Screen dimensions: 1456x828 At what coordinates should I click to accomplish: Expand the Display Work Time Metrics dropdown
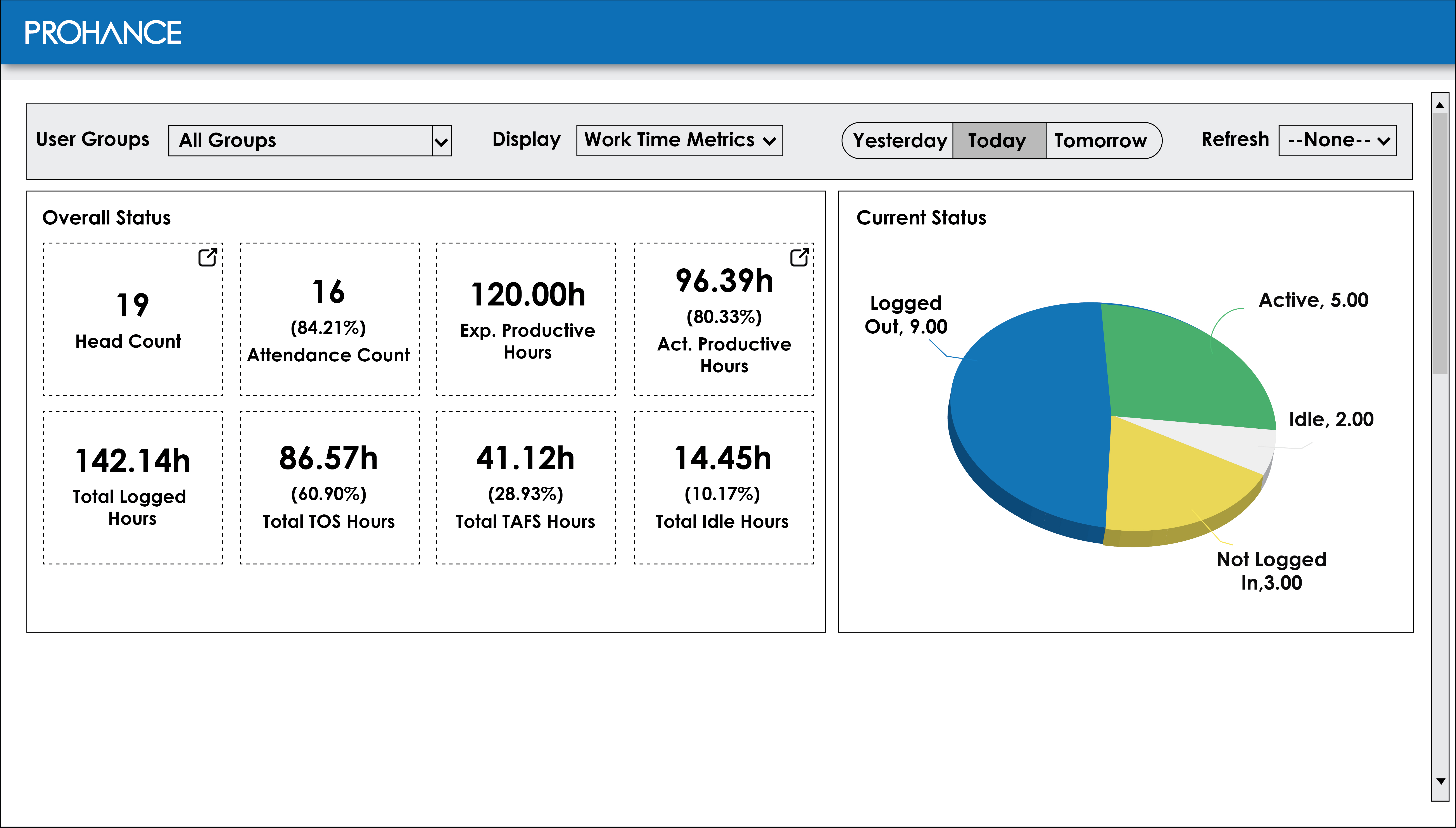(679, 140)
